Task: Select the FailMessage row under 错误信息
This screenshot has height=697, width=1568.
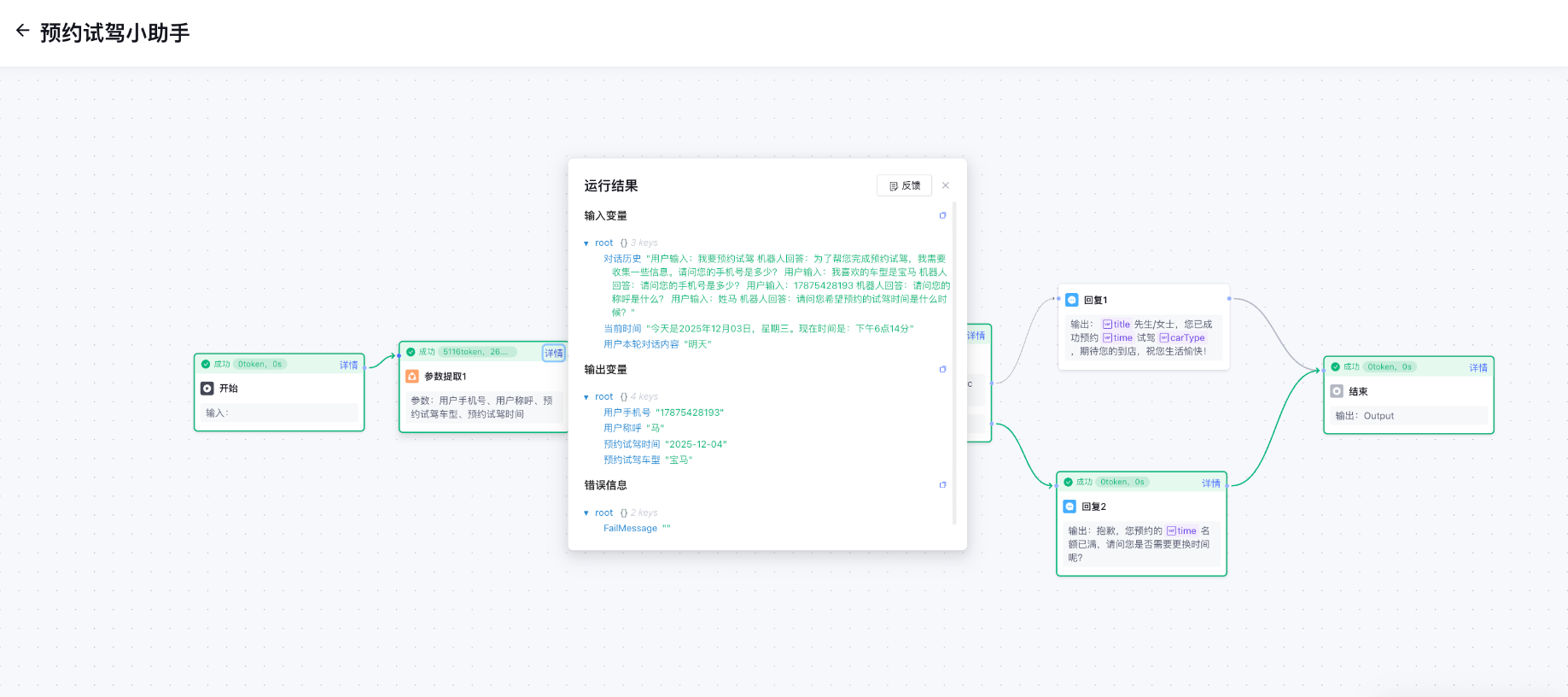Action: tap(637, 529)
